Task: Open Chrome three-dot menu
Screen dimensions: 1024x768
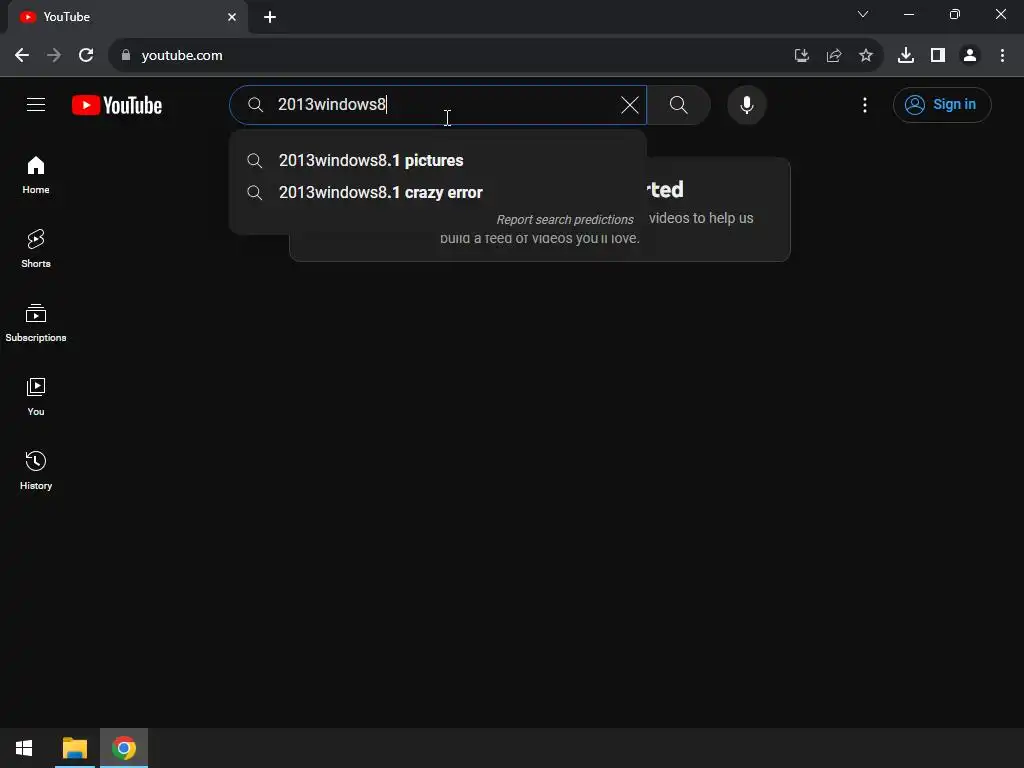Action: click(1002, 56)
